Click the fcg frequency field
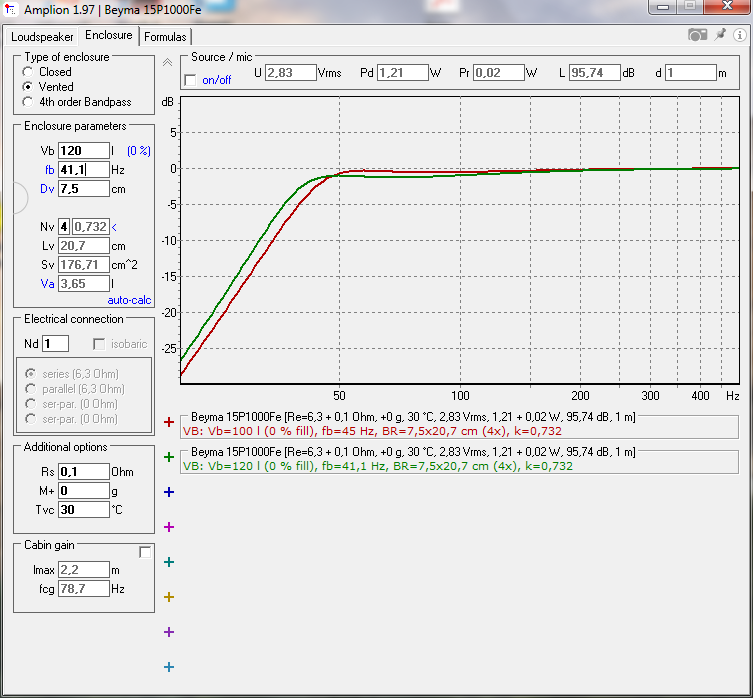The image size is (753, 698). (x=84, y=588)
